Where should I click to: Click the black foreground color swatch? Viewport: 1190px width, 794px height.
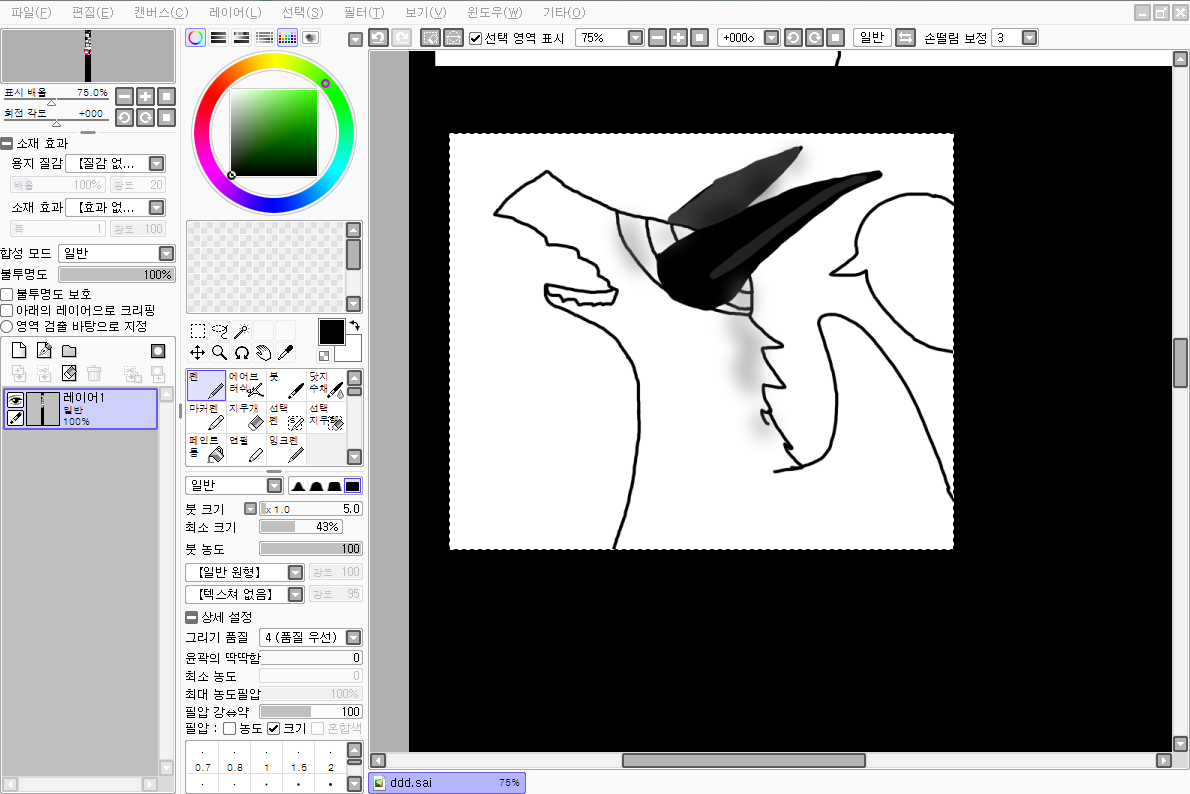point(331,331)
